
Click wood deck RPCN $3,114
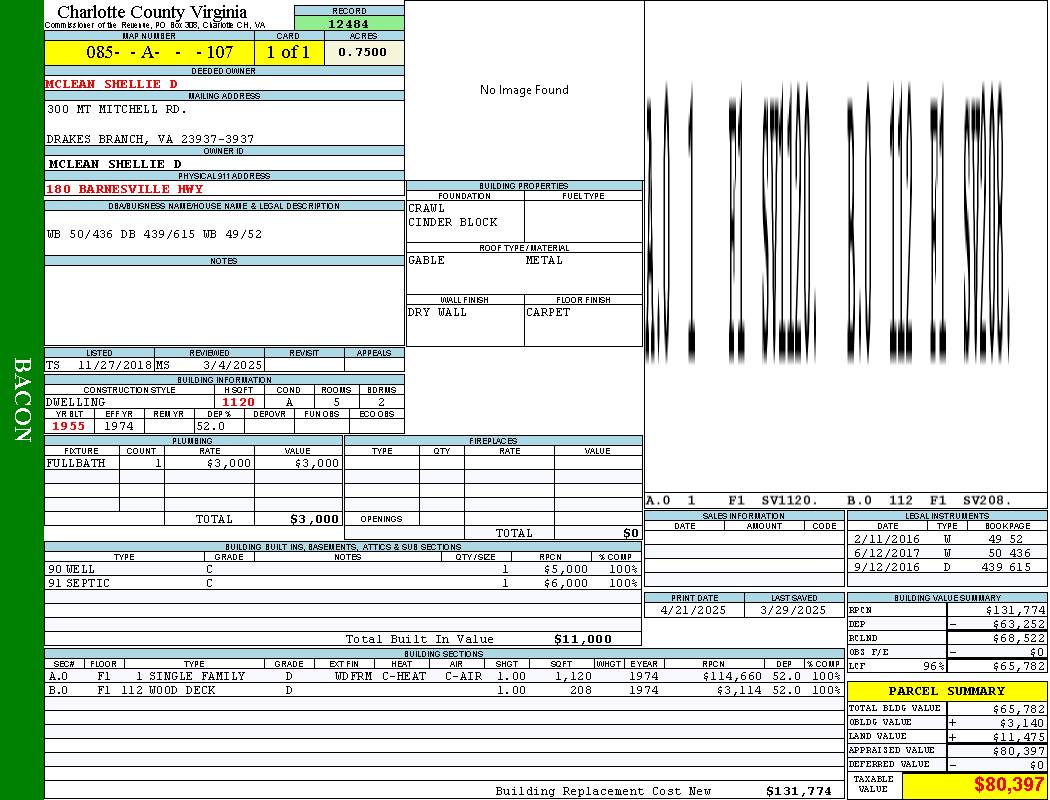tap(740, 690)
